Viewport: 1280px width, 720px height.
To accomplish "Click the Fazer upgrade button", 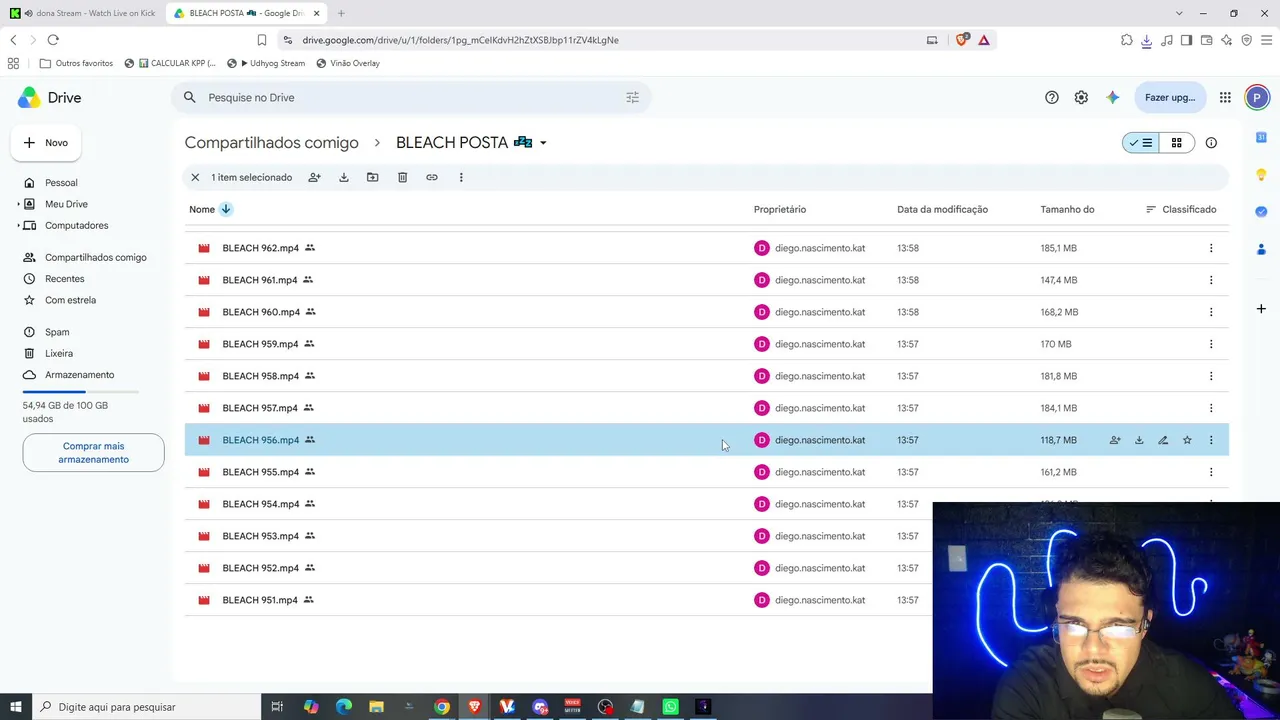I will [1169, 97].
